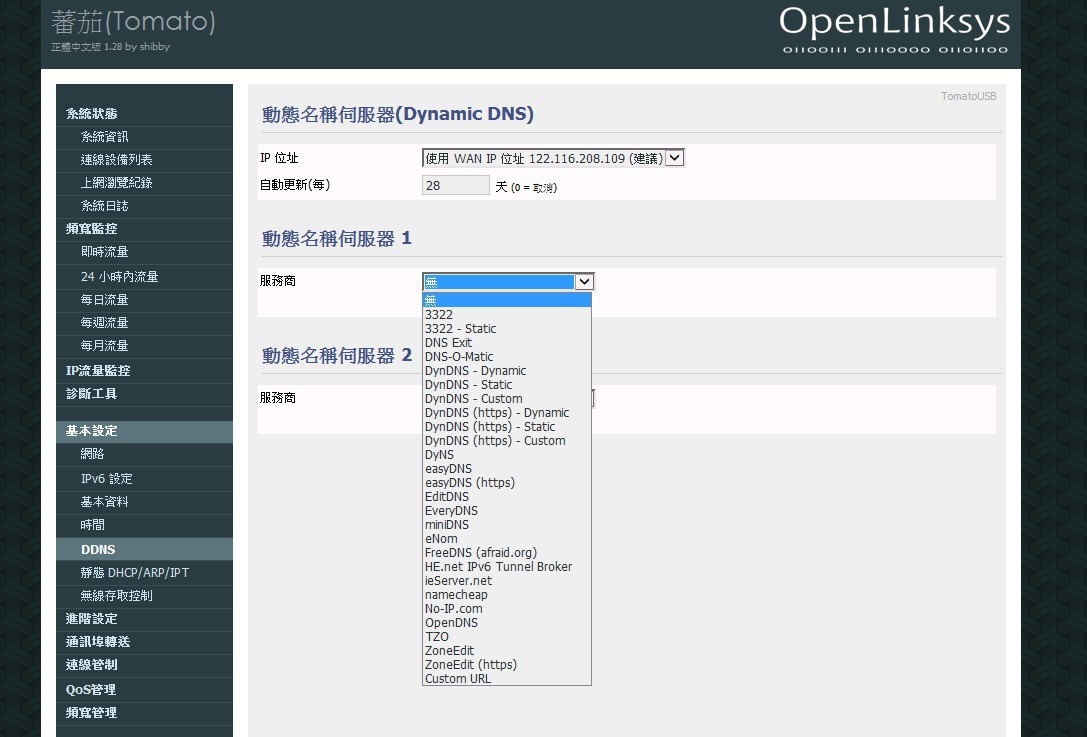Expand 頻寬管理 section
Viewport: 1087px width, 737px height.
144,713
